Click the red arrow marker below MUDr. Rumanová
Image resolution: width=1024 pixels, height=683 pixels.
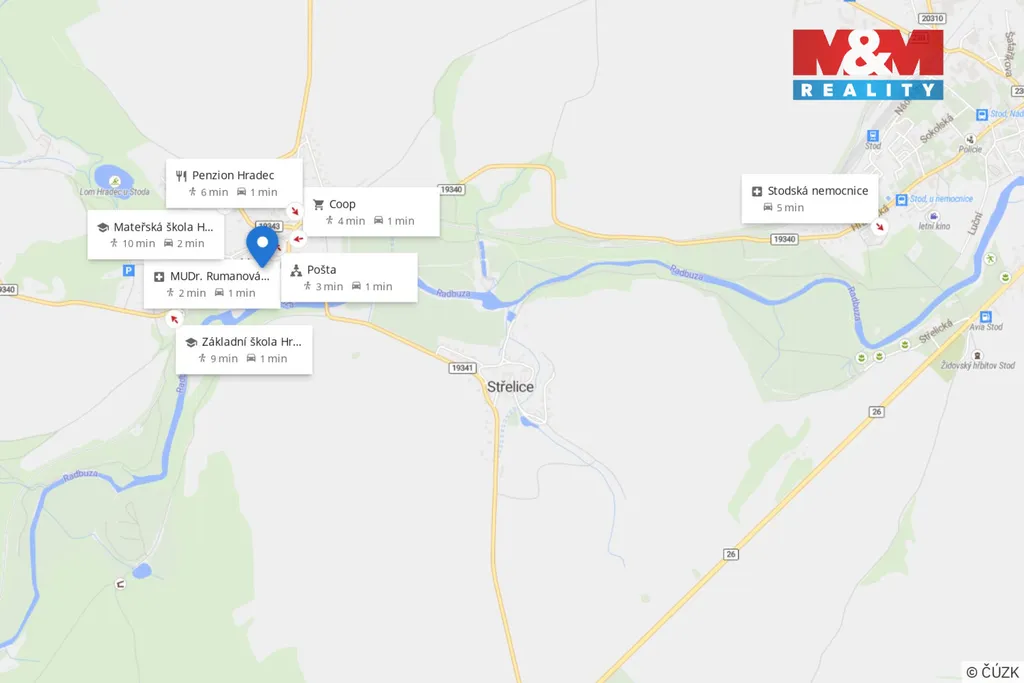tap(174, 319)
